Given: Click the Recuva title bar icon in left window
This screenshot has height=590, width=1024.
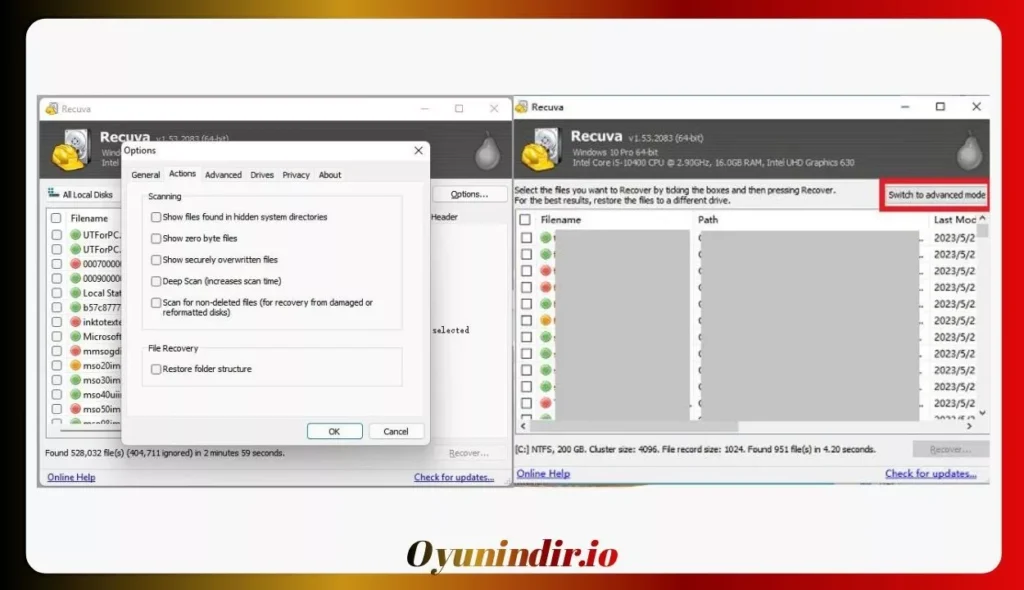Looking at the screenshot, I should 52,108.
